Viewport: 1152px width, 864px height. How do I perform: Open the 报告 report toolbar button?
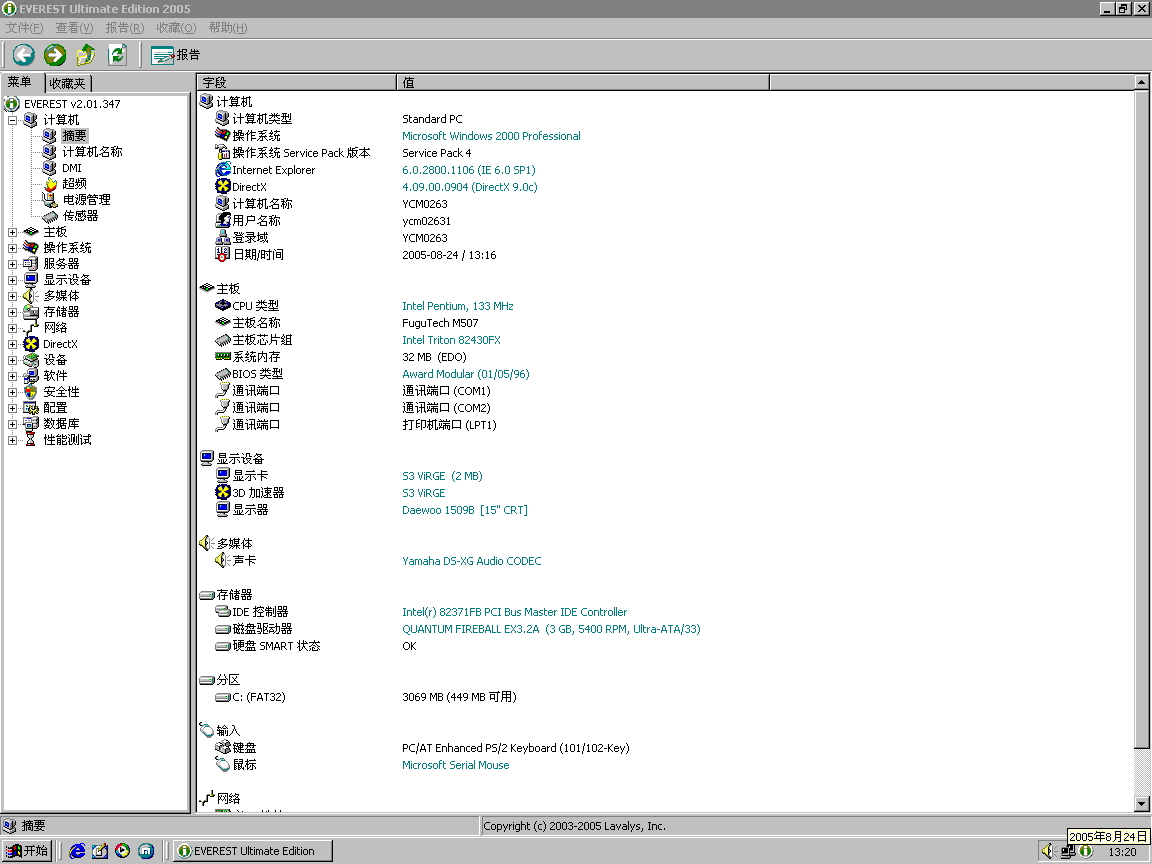(x=175, y=55)
